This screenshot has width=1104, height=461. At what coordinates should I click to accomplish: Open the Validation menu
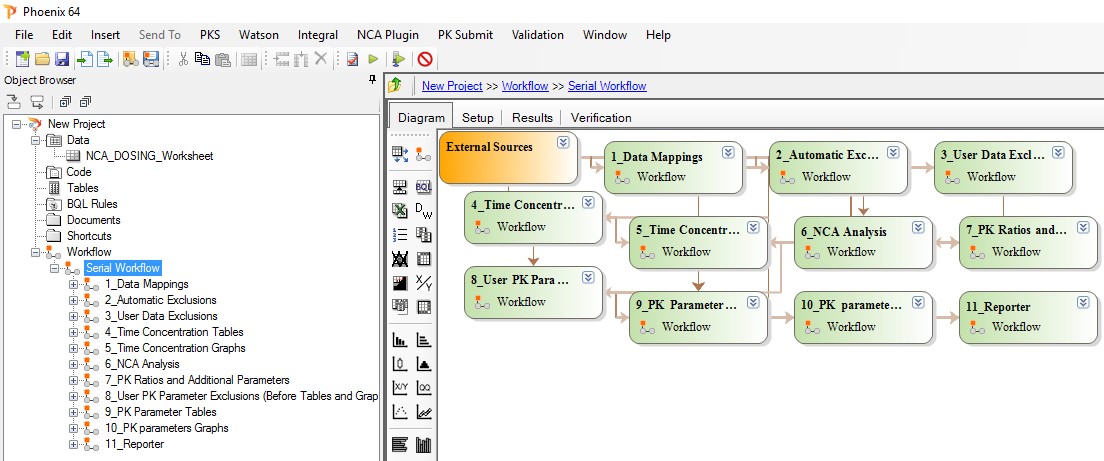538,34
